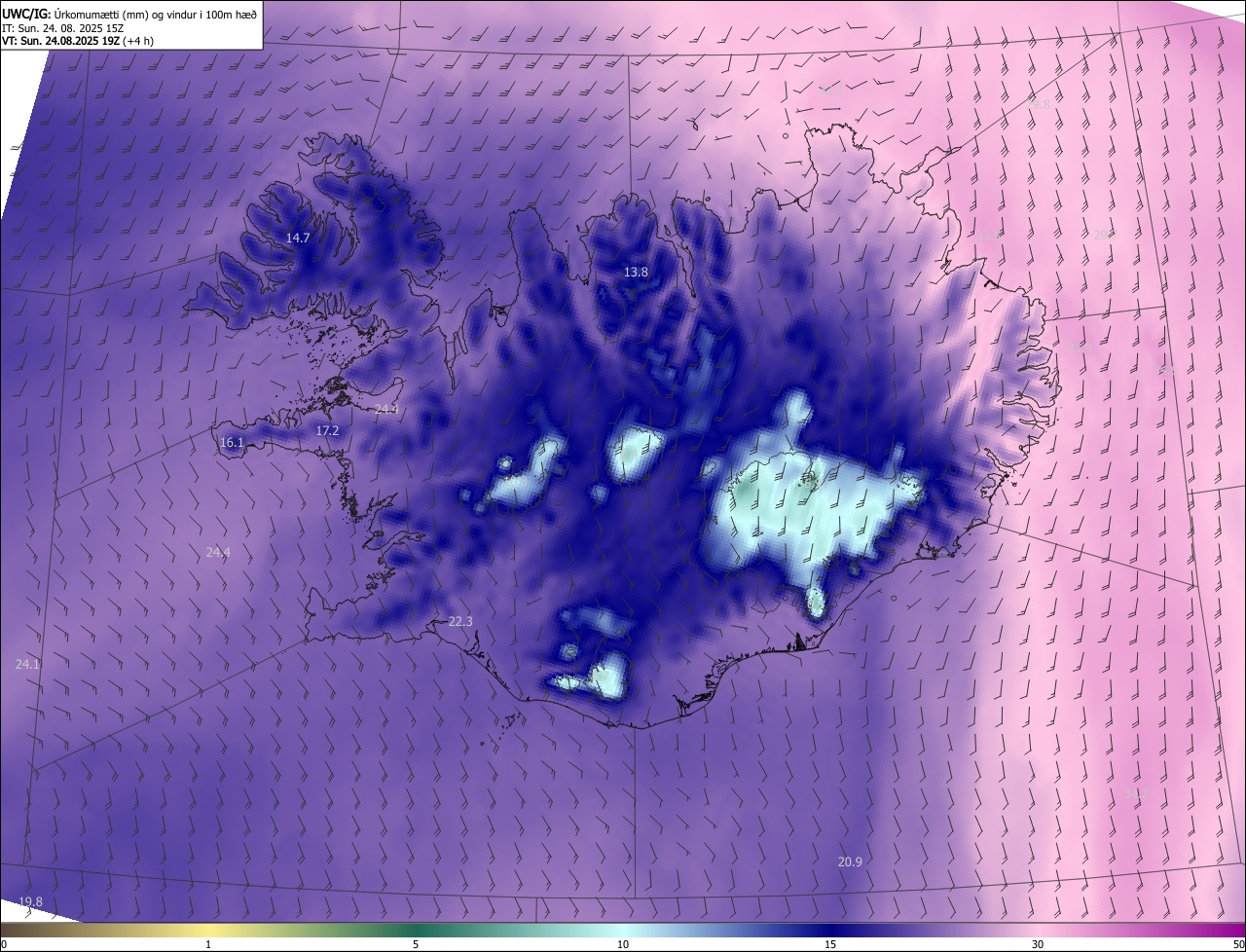Click the 0 tick label on the color scale
The image size is (1246, 952).
pos(4,944)
